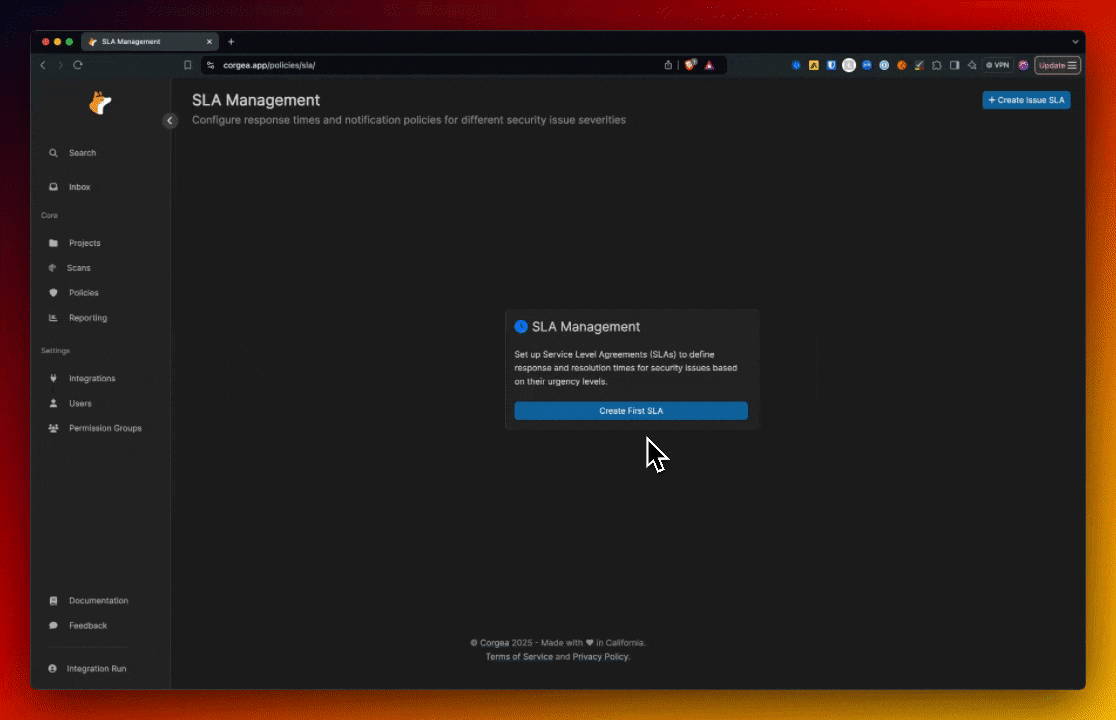Open the Integration Run account menu
The width and height of the screenshot is (1116, 720).
[95, 668]
